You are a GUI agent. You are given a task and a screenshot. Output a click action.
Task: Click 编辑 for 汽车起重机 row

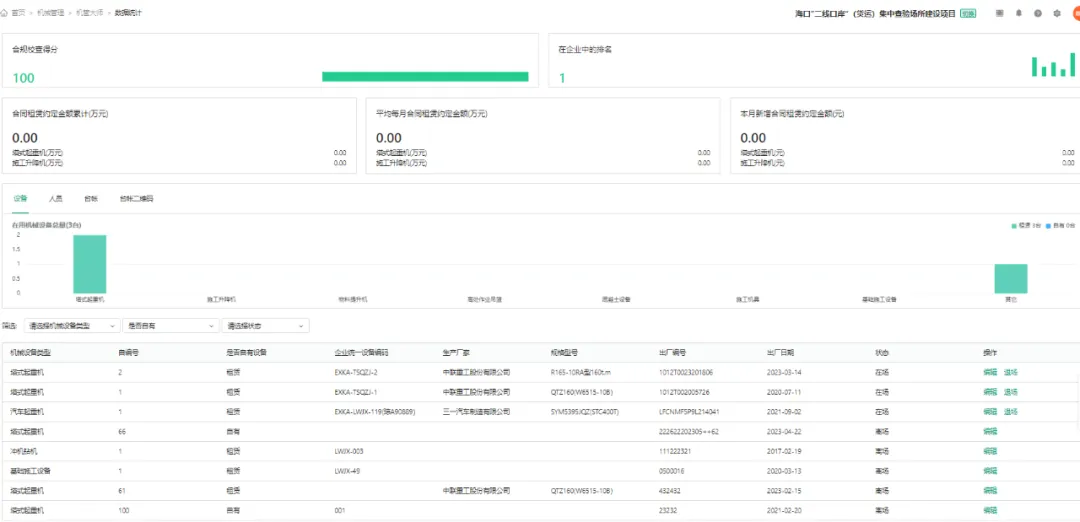click(990, 412)
